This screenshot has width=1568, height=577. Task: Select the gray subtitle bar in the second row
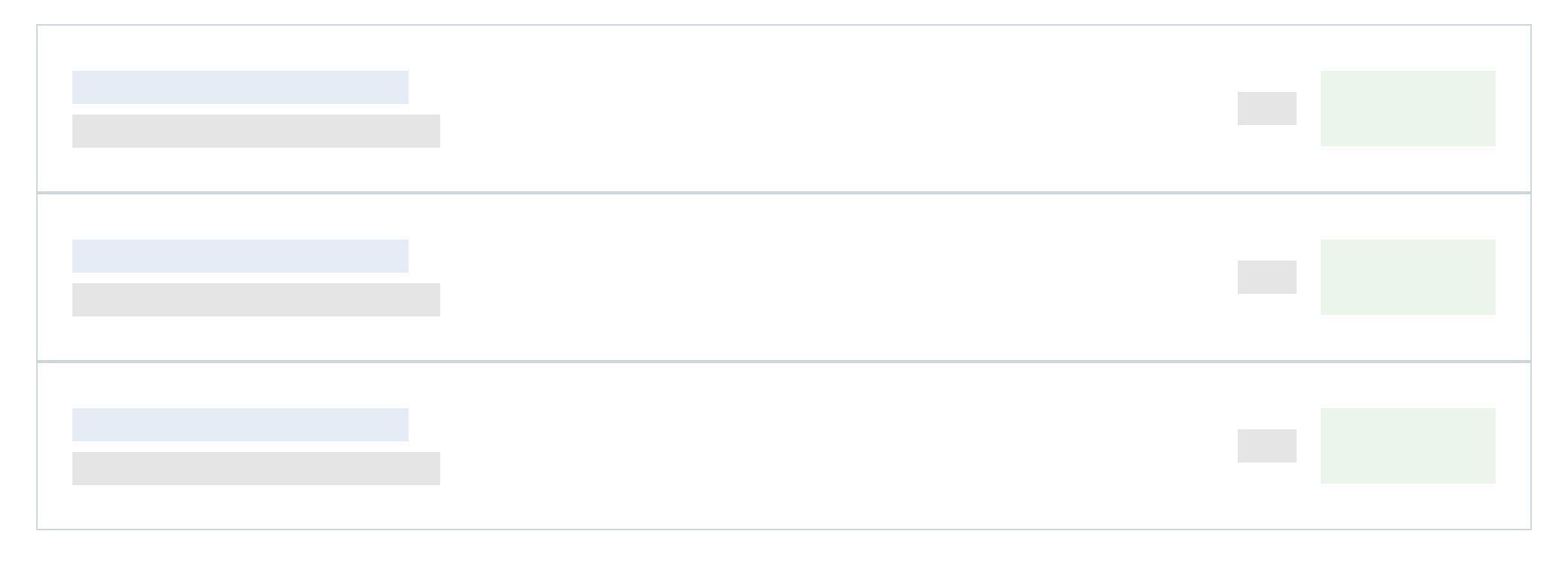pos(256,300)
